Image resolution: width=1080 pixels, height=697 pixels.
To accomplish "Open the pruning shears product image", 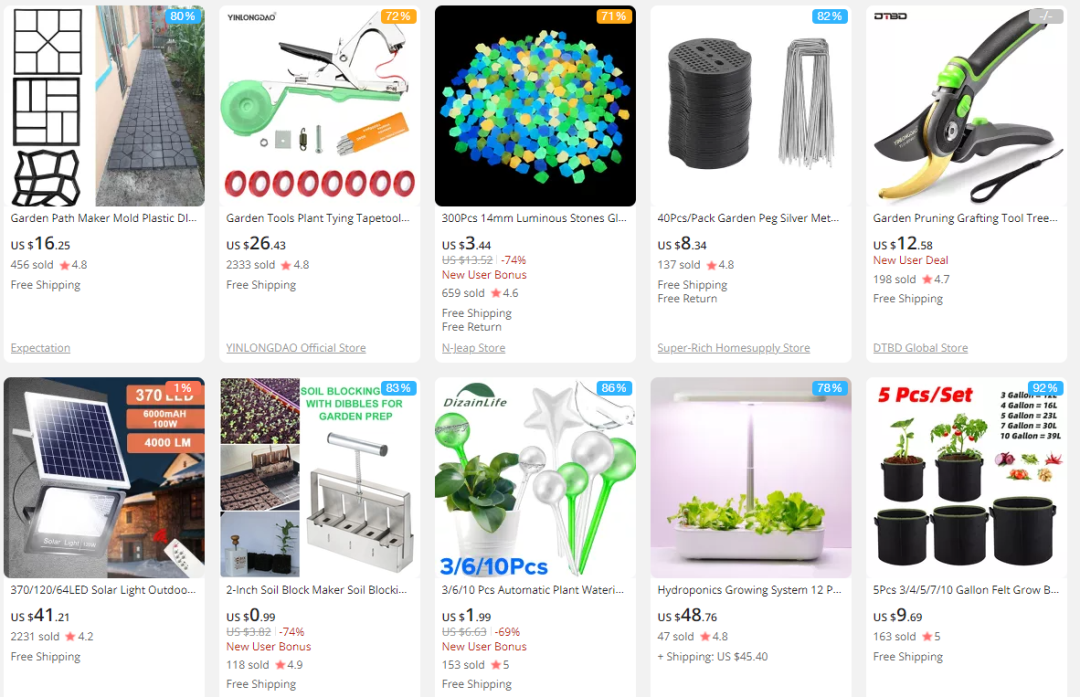I will tap(966, 106).
